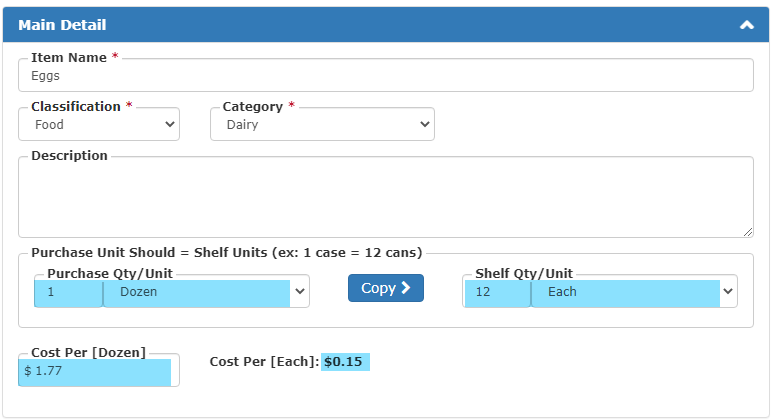Click into the Item Name field containing Eggs

(386, 76)
